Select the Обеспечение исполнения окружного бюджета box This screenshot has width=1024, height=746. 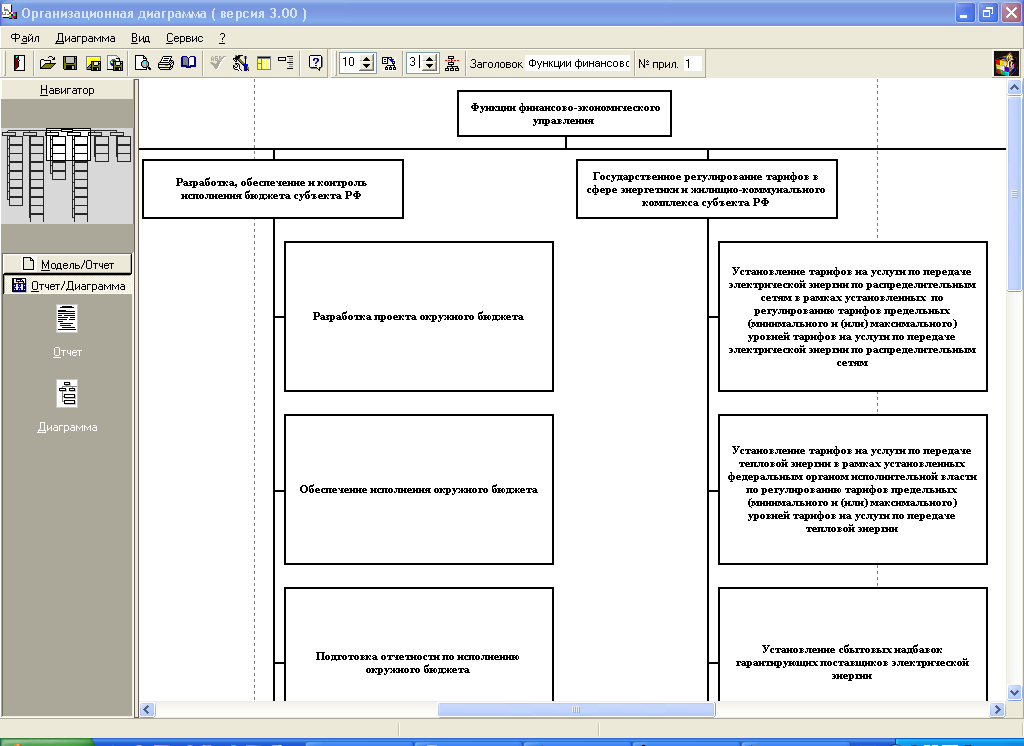[419, 489]
